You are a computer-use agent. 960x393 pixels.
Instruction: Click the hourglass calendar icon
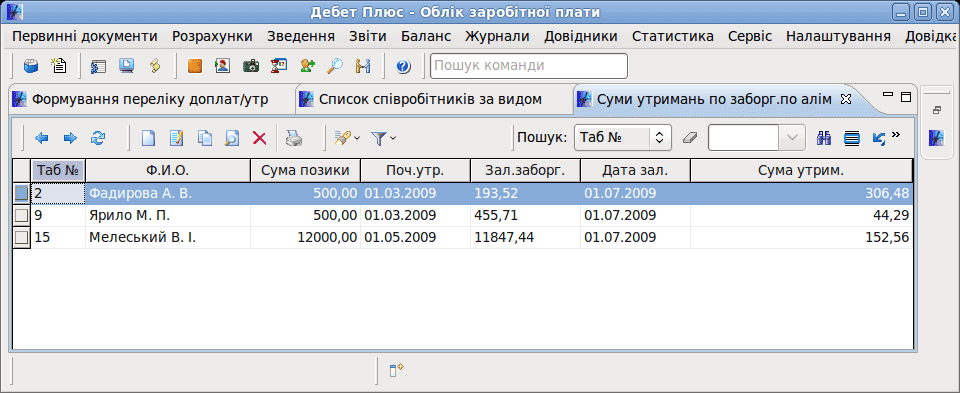click(279, 66)
